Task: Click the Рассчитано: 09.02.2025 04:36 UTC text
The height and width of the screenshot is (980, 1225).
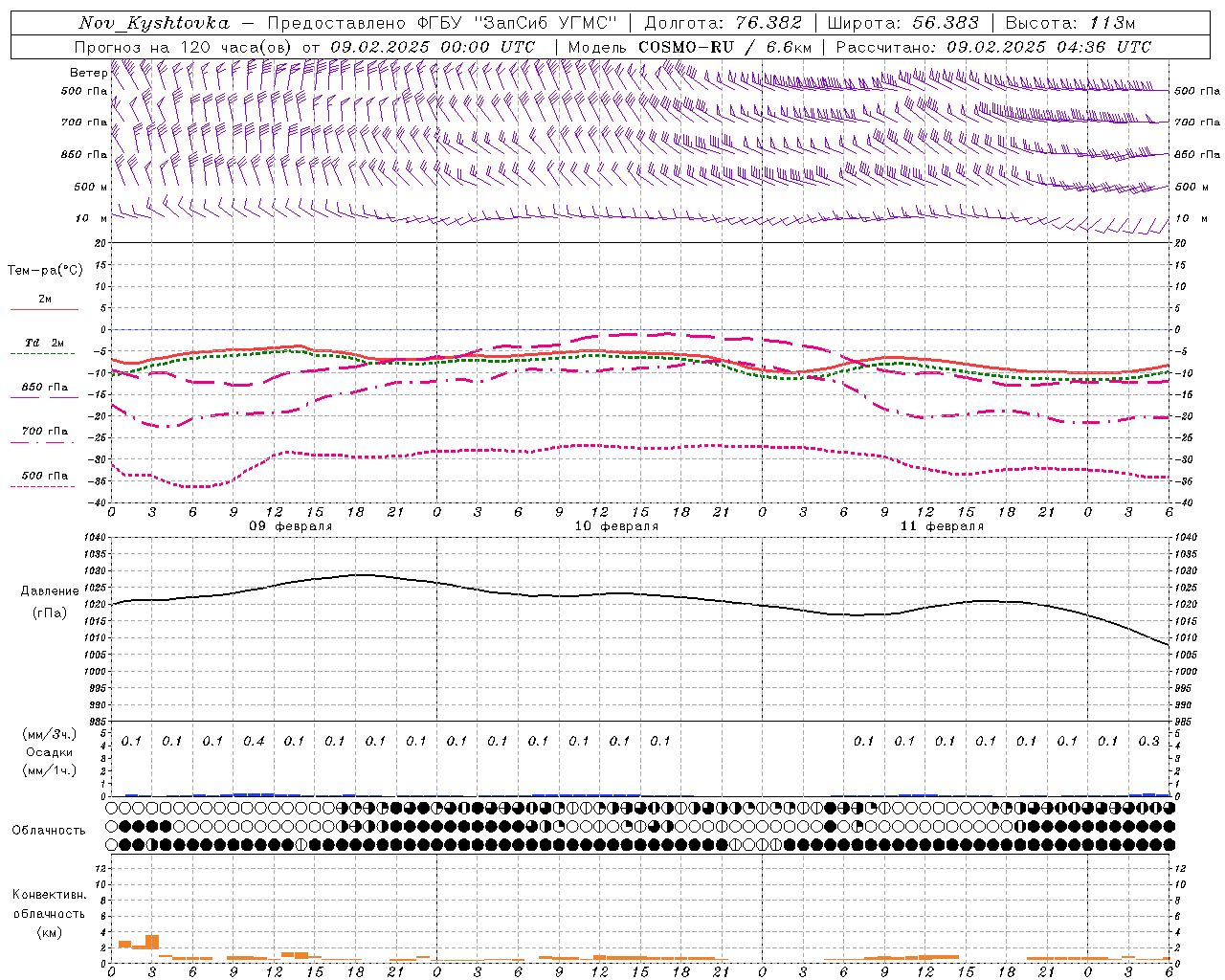Action: 993,47
